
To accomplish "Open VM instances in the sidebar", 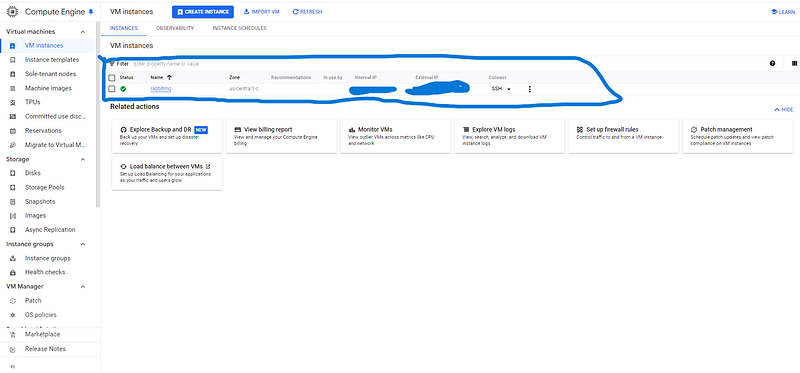I will tap(47, 45).
